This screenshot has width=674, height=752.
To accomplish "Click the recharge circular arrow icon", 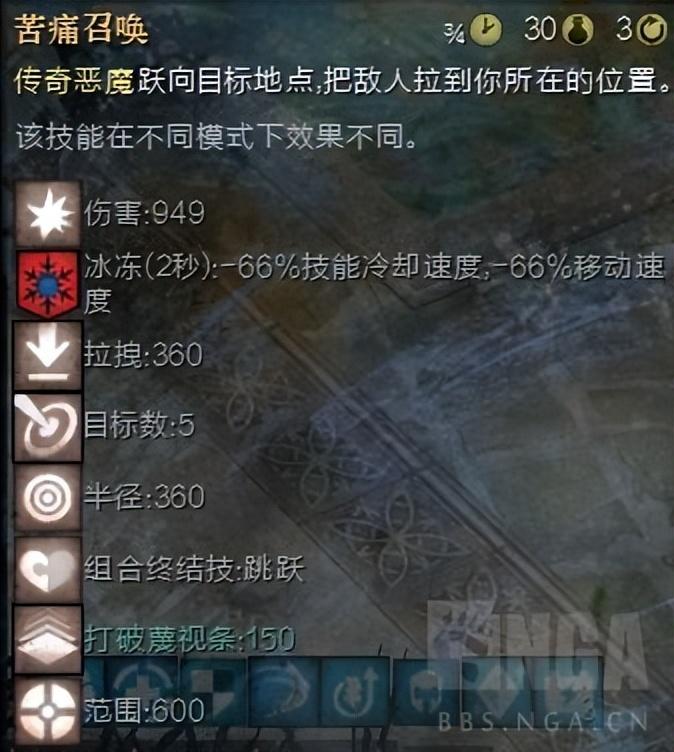I will 651,30.
